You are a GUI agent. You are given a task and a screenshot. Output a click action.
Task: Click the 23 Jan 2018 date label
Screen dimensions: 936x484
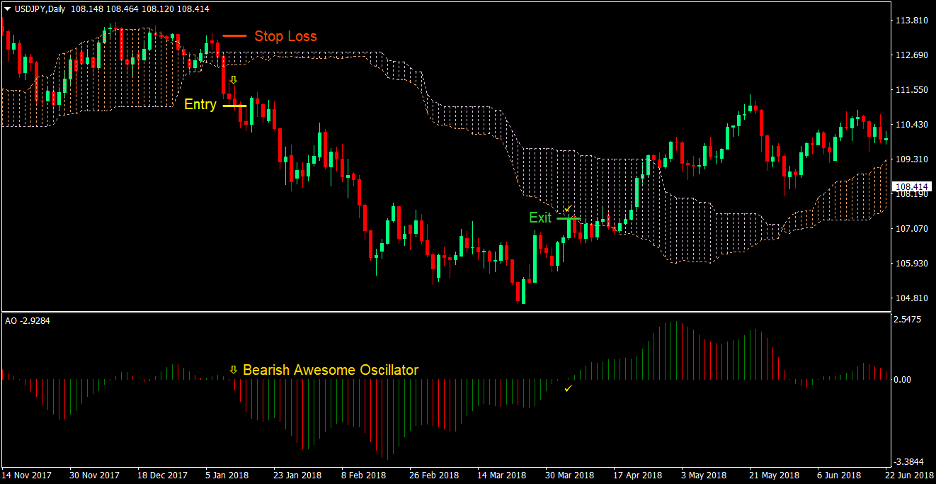[297, 475]
